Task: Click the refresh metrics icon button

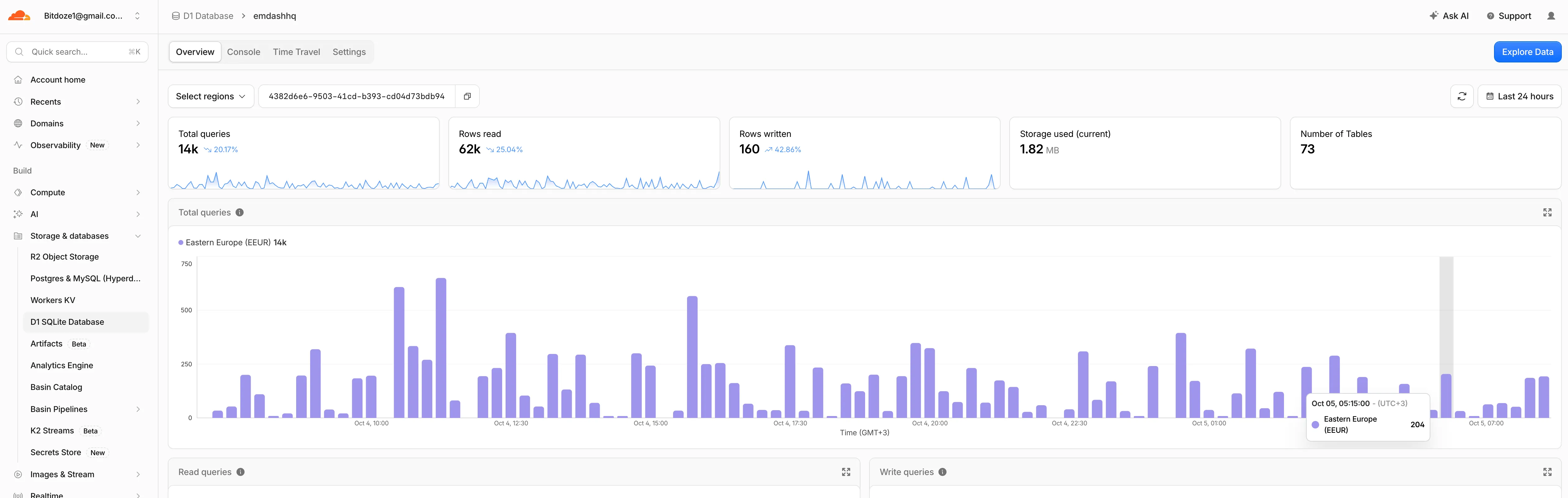Action: (1461, 96)
